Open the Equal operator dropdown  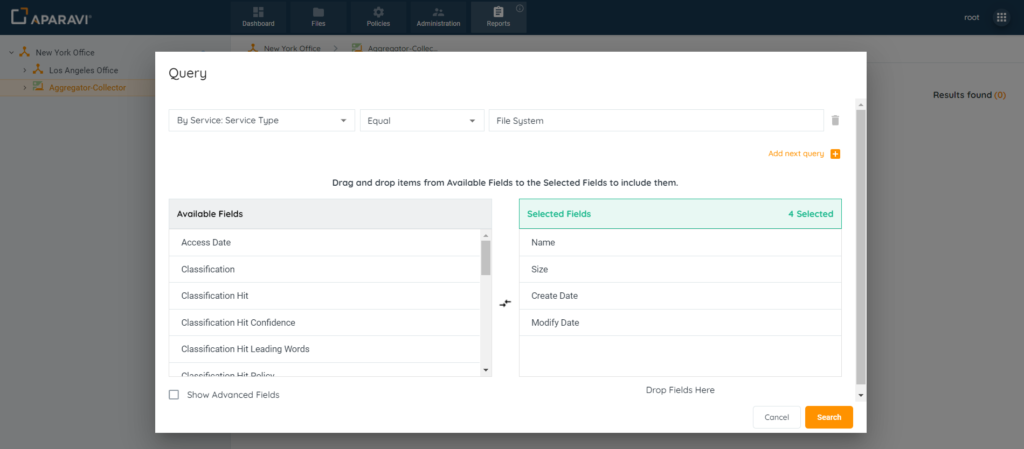pyautogui.click(x=421, y=121)
